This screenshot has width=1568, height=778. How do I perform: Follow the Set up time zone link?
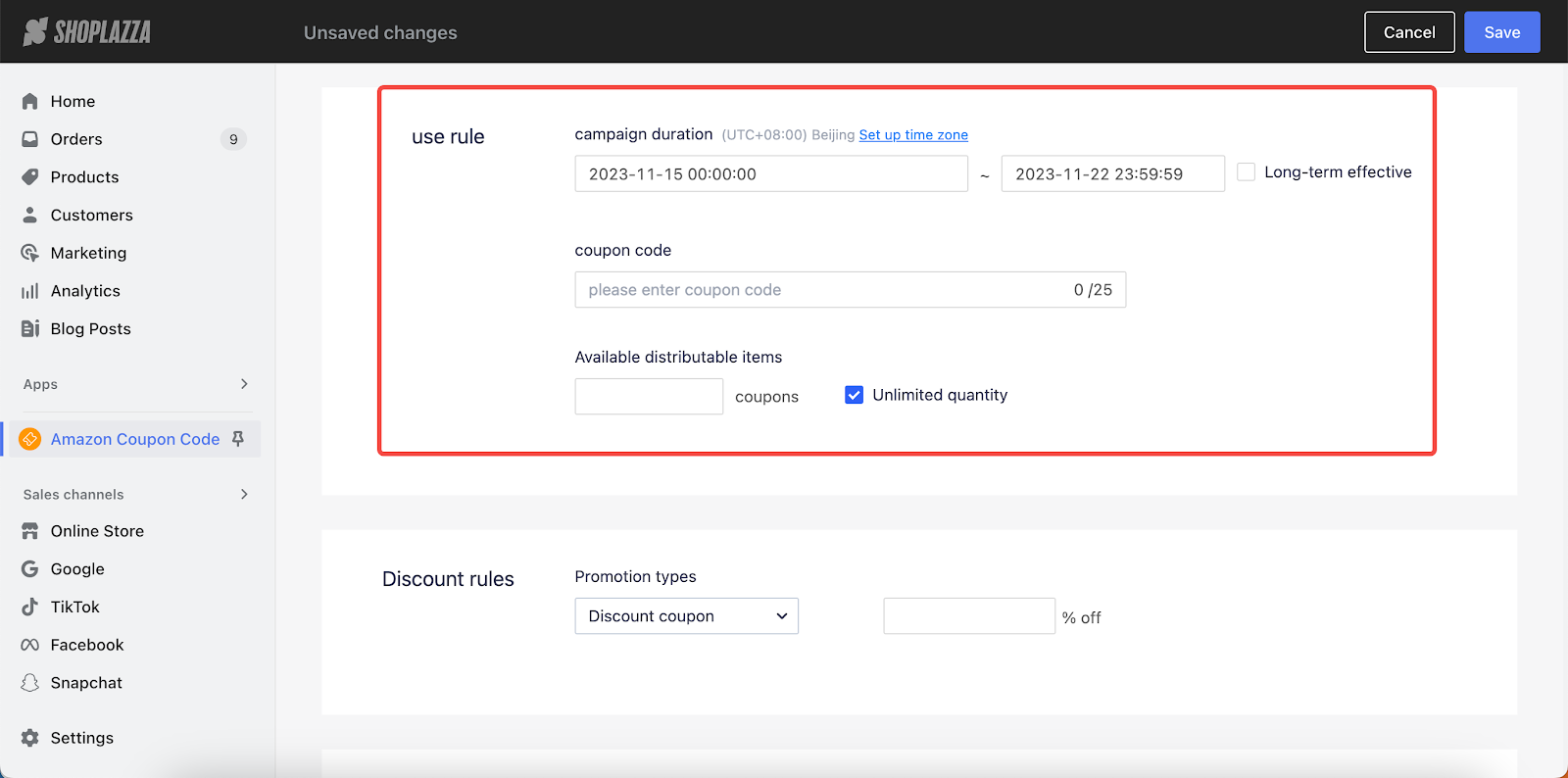pyautogui.click(x=913, y=135)
